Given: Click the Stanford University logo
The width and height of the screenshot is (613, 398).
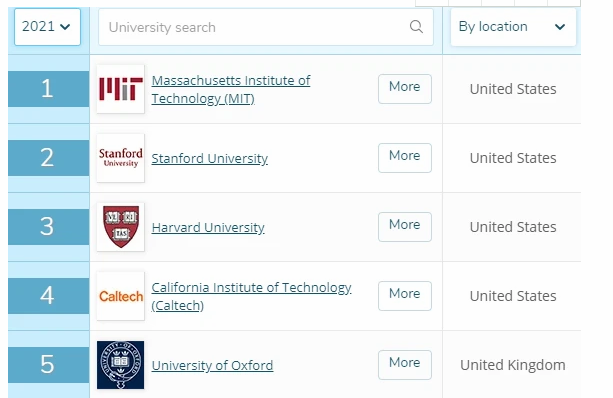Looking at the screenshot, I should [x=120, y=158].
